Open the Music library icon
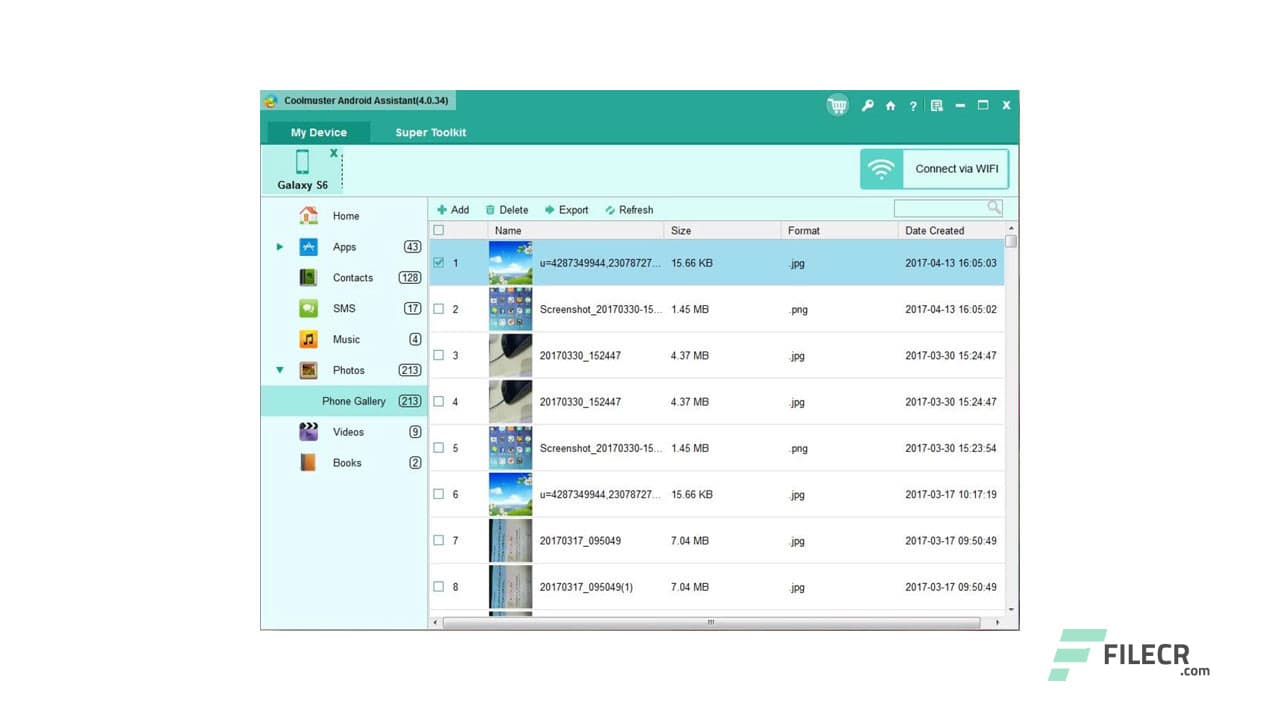The image size is (1280, 720). tap(309, 339)
